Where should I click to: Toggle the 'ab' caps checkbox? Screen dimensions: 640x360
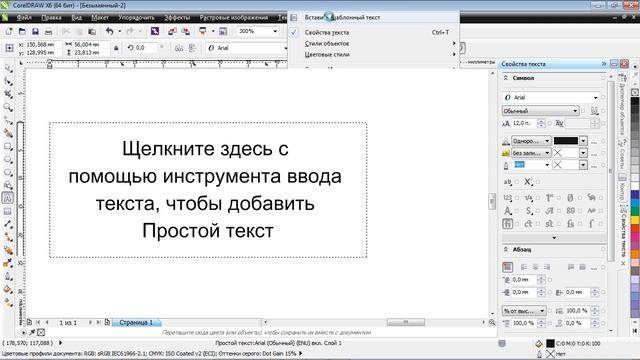click(x=517, y=182)
